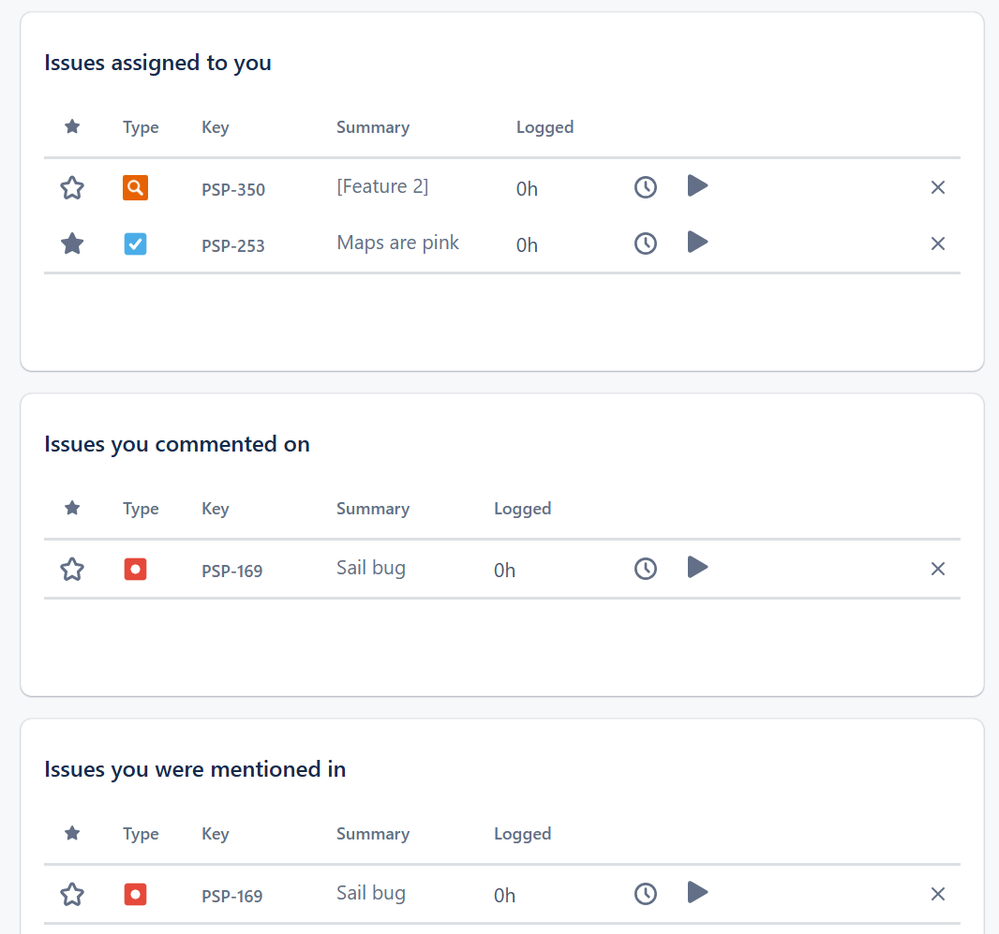
Task: Remove PSP-350 from assigned issues list
Action: click(938, 188)
